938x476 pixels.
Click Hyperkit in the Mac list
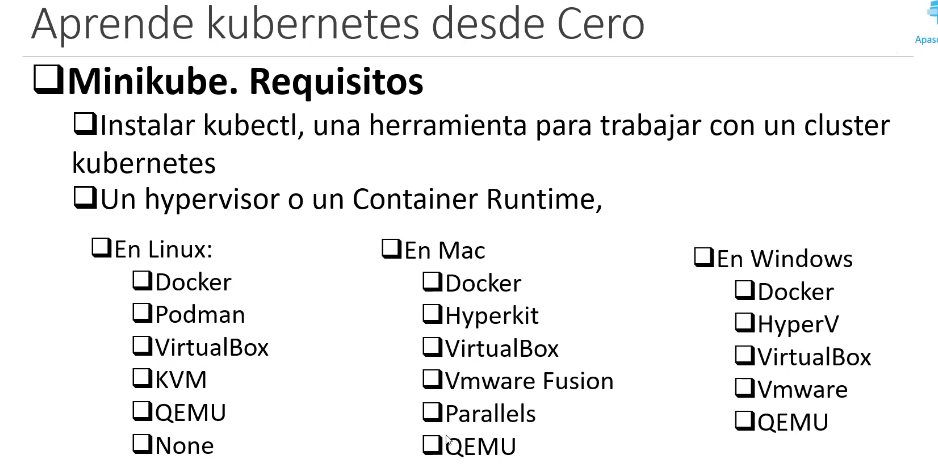pyautogui.click(x=492, y=316)
